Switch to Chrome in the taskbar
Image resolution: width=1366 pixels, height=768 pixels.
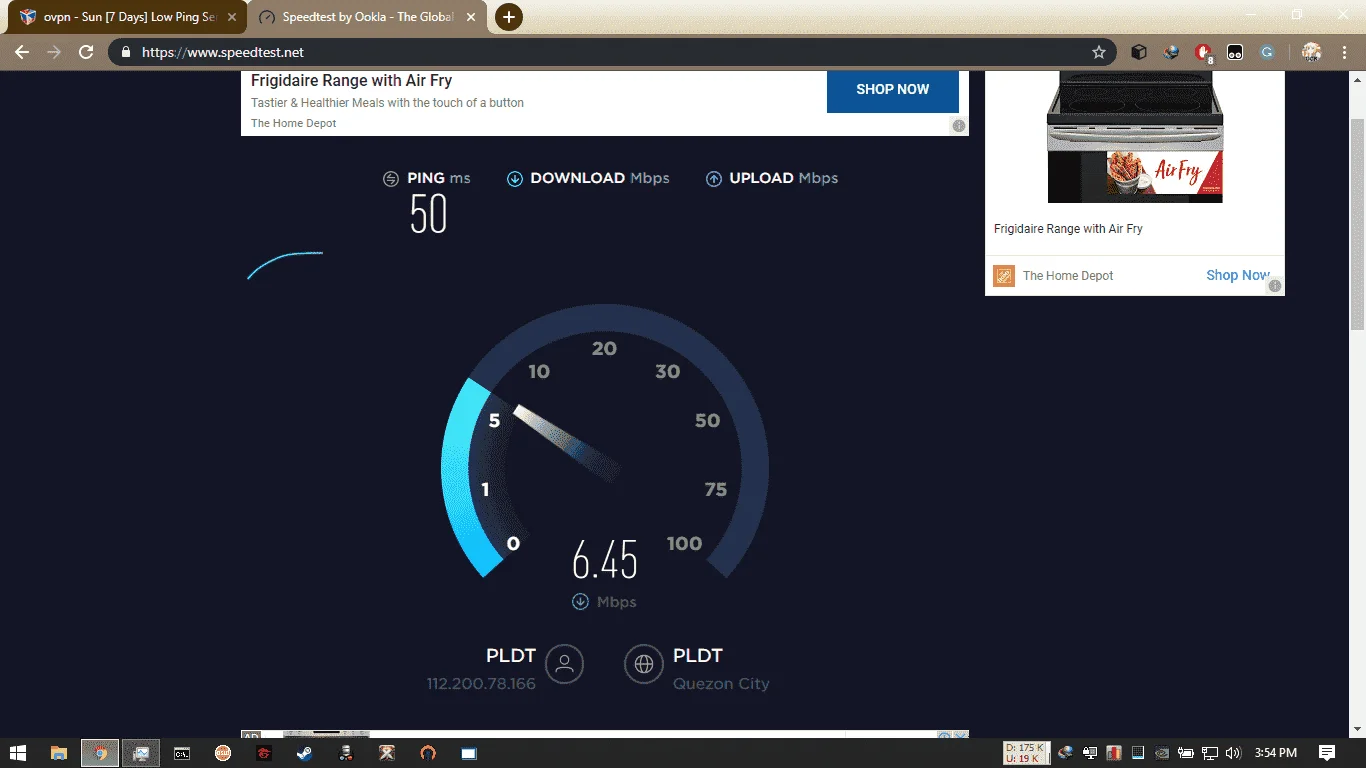pyautogui.click(x=100, y=753)
